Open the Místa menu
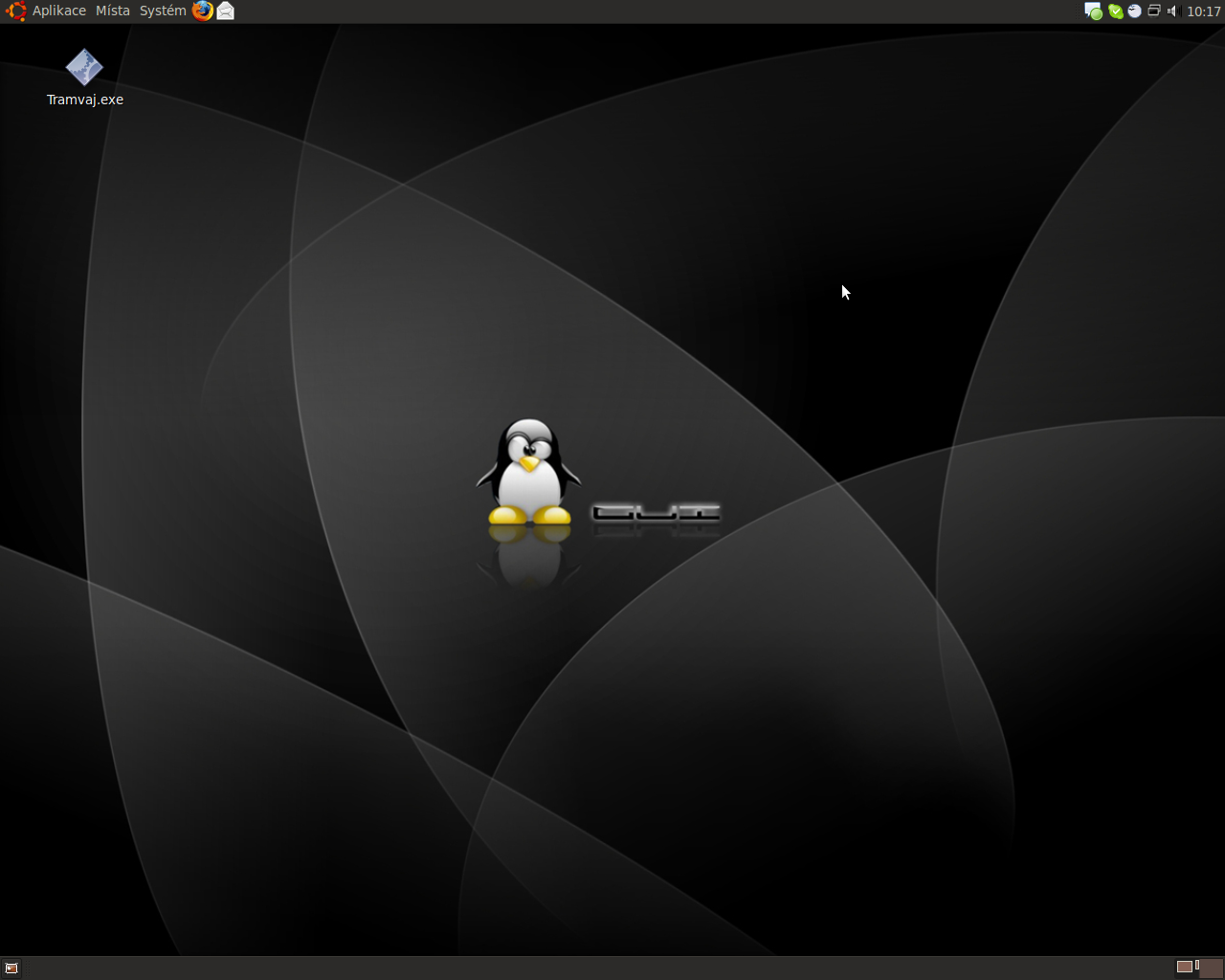Screen dimensions: 1225x980 pyautogui.click(x=112, y=11)
